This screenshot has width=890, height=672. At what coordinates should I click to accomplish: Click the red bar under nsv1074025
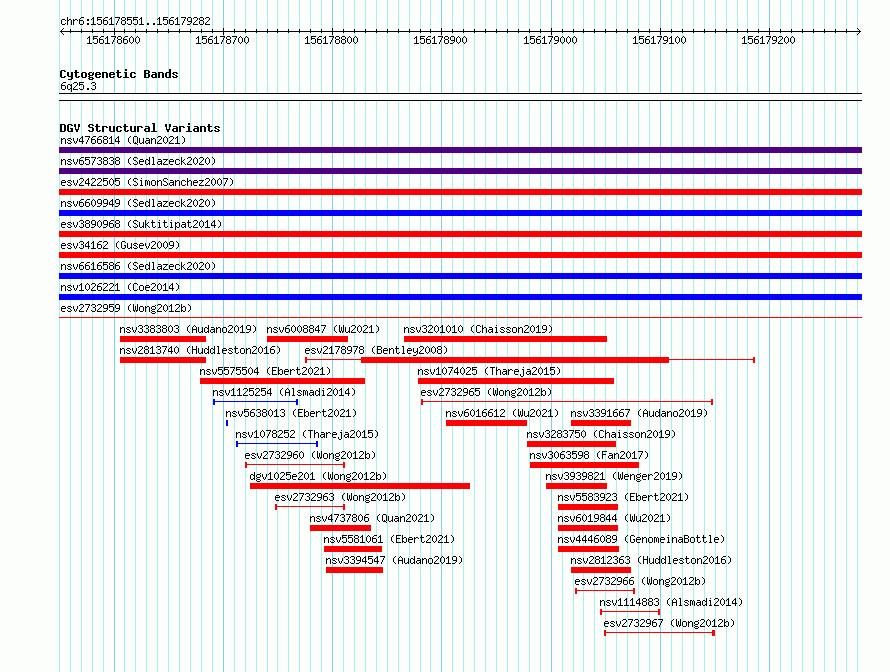tap(516, 381)
